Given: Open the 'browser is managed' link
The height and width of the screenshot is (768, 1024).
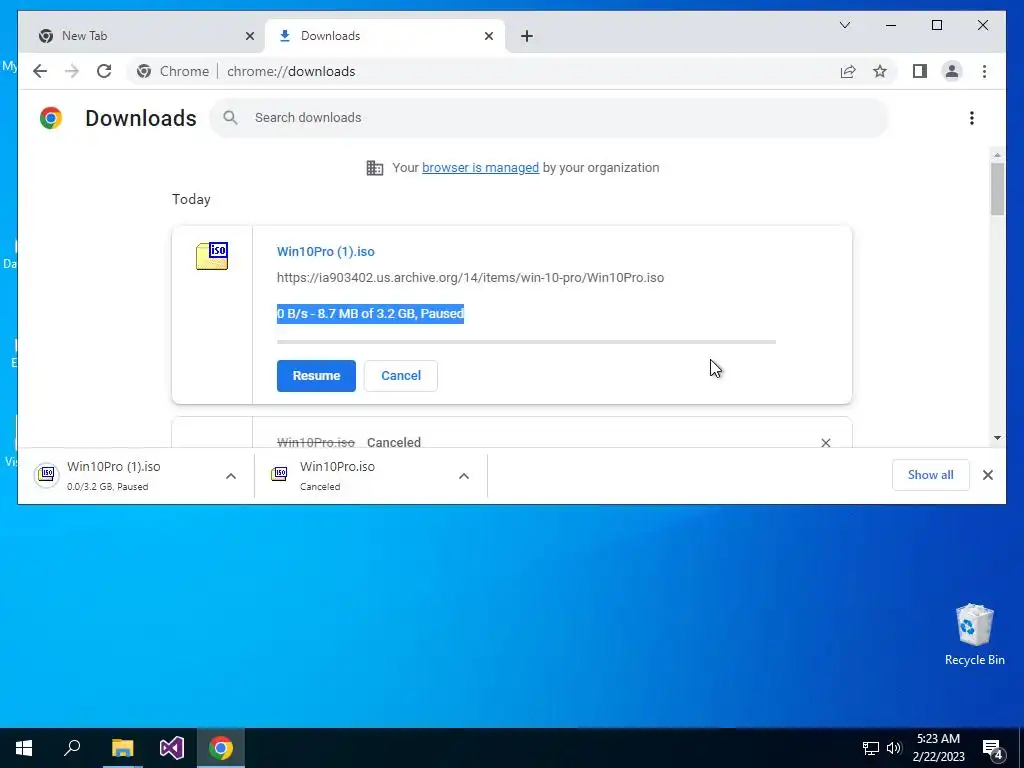Looking at the screenshot, I should pyautogui.click(x=480, y=168).
